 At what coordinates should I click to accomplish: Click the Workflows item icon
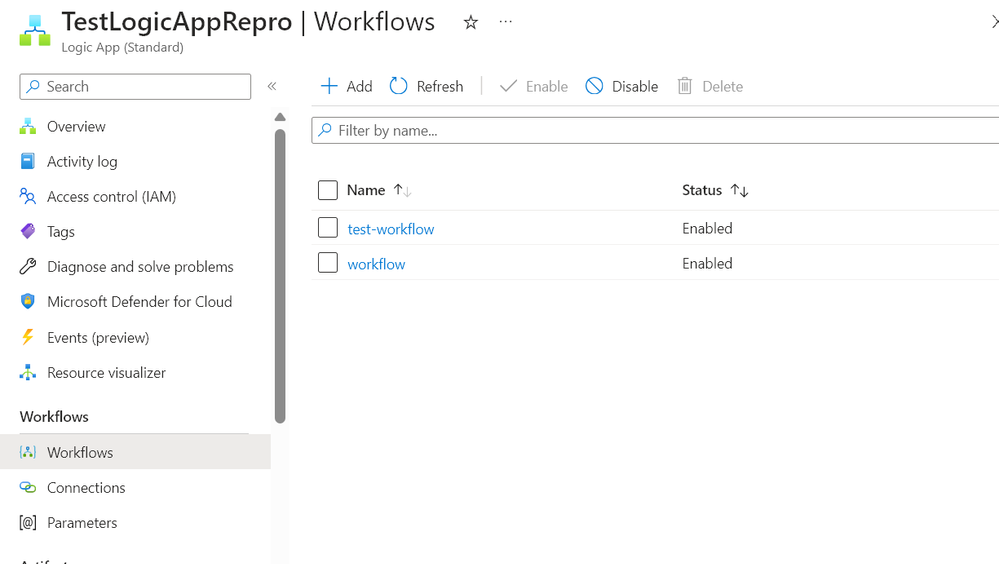(27, 452)
